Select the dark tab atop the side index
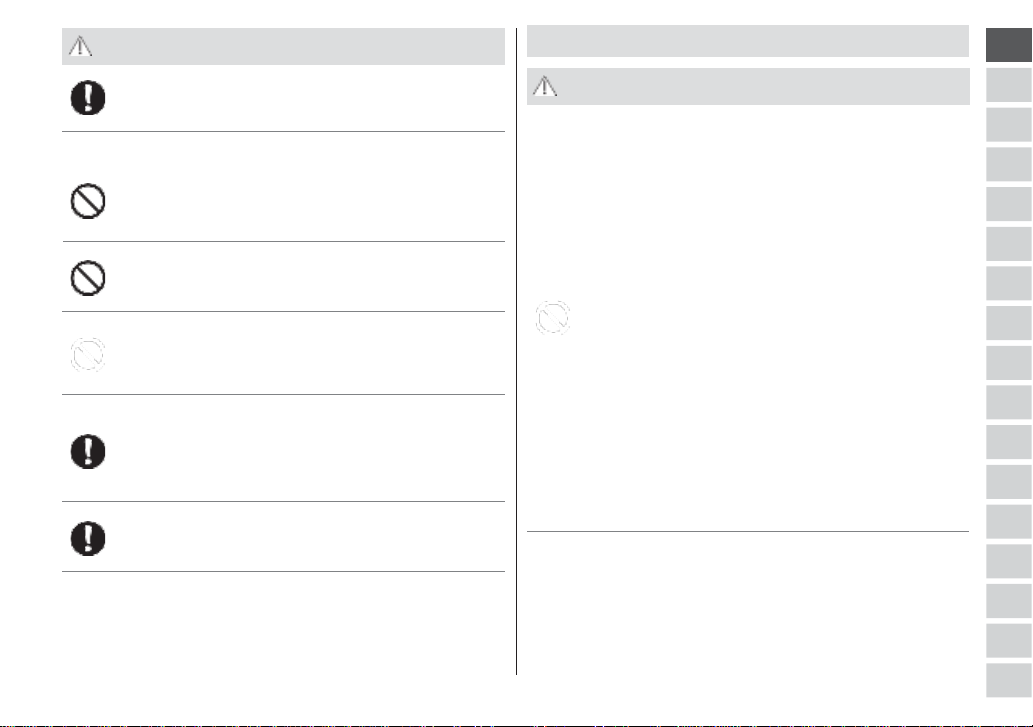This screenshot has width=1033, height=727. [x=1009, y=45]
